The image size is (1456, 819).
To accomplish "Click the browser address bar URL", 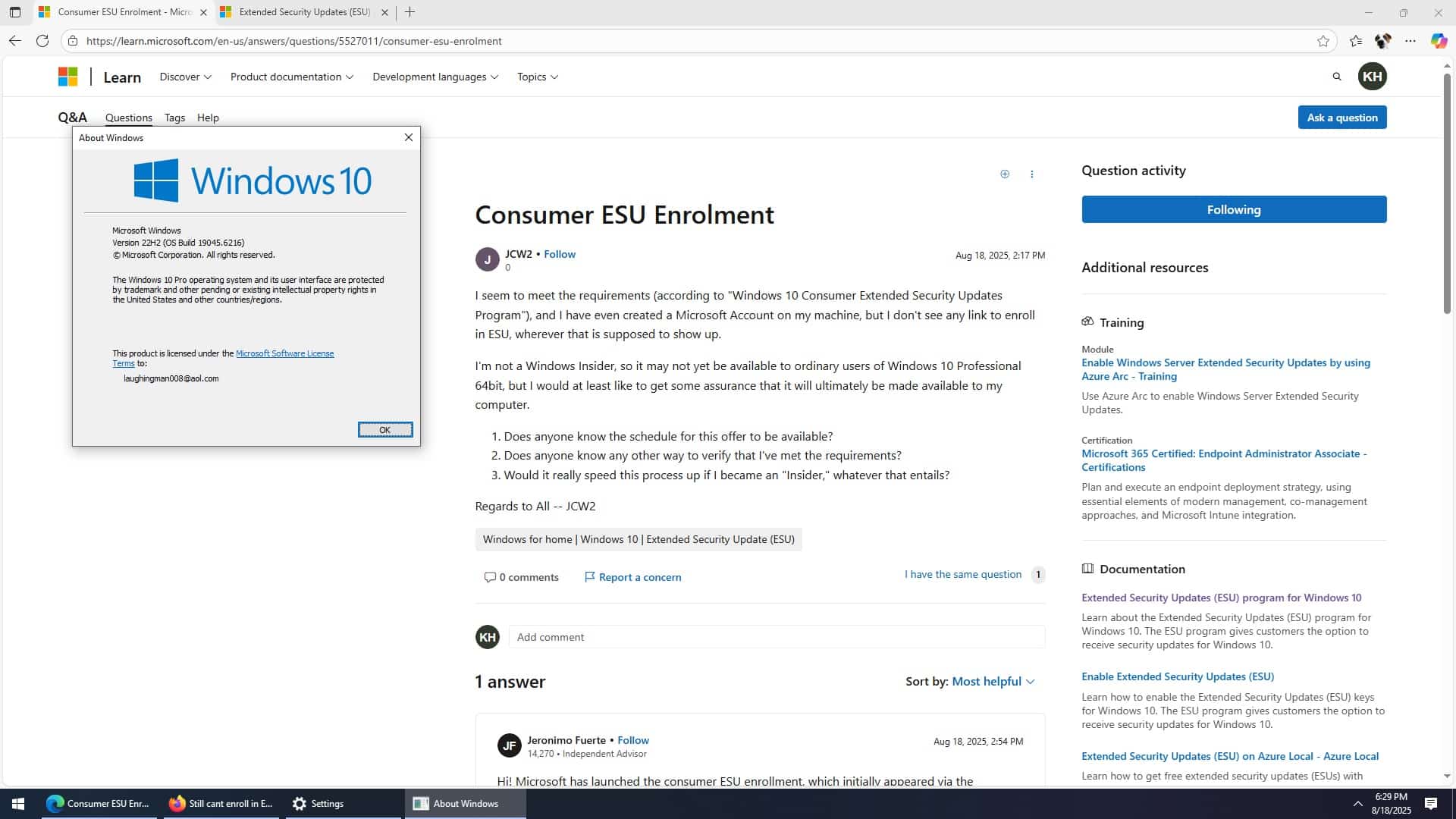I will click(293, 41).
